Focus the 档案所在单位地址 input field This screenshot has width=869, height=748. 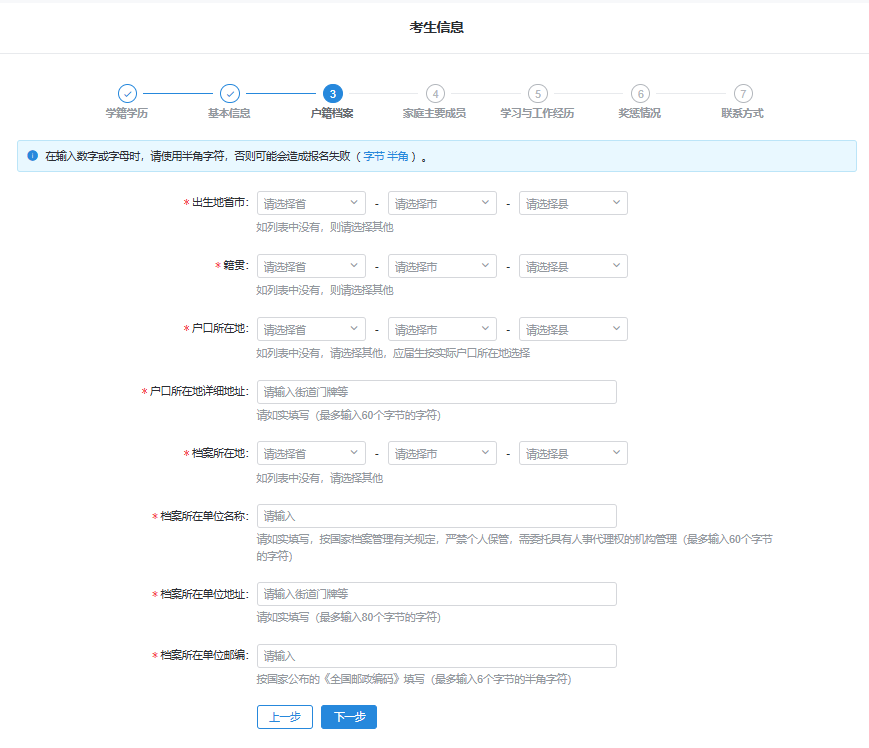pyautogui.click(x=437, y=594)
